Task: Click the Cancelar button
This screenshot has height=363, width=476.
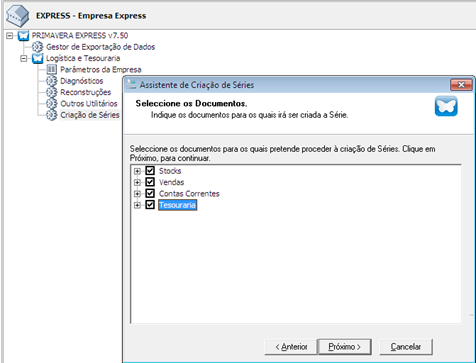Action: [406, 347]
